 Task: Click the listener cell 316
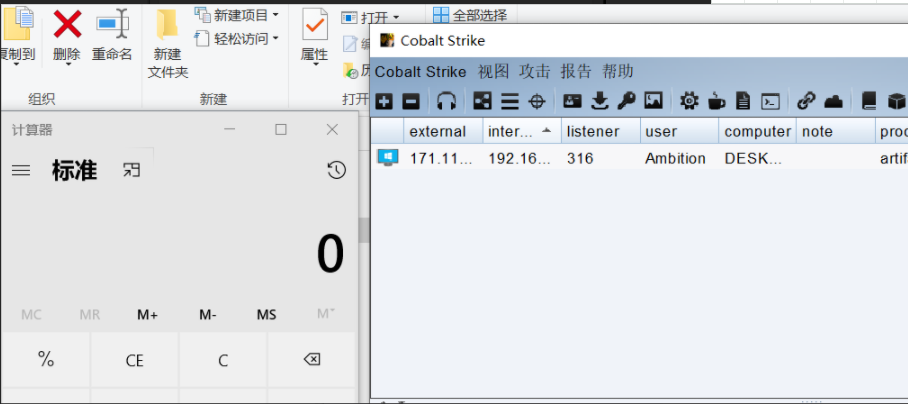580,159
